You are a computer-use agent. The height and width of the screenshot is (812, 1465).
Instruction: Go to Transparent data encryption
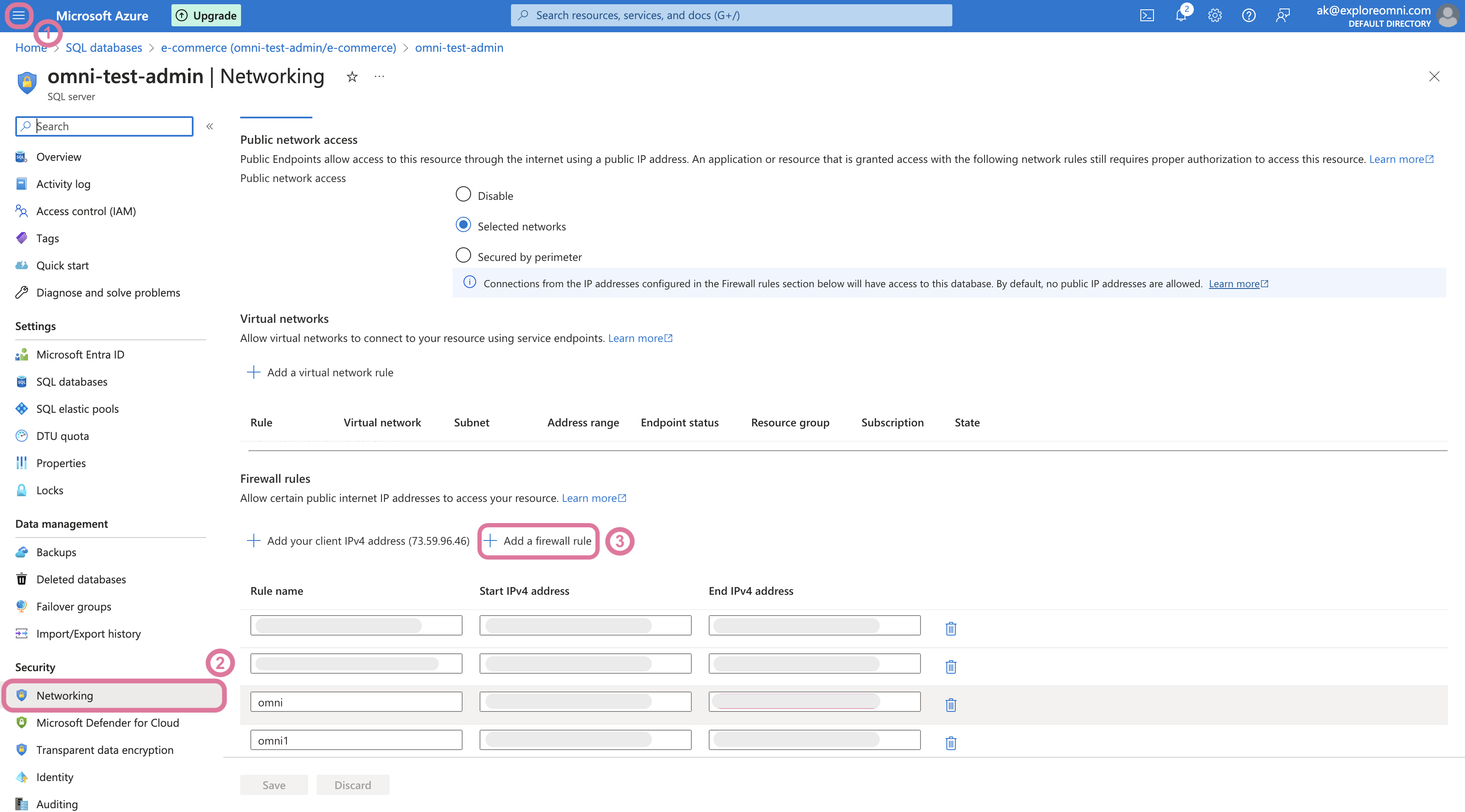coord(105,750)
